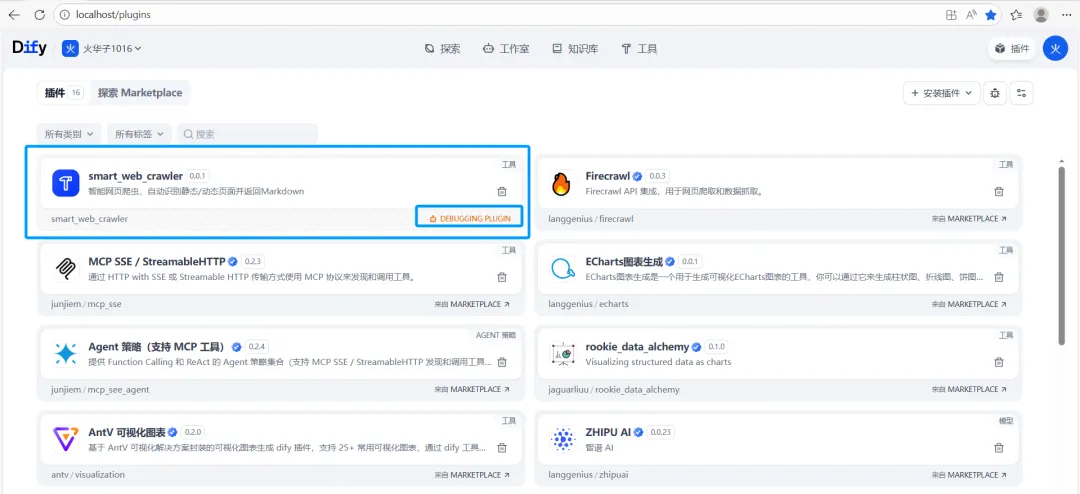The width and height of the screenshot is (1080, 494).
Task: Click the jaguarliuu / rookie_data_alchemy path text
Action: tap(614, 389)
